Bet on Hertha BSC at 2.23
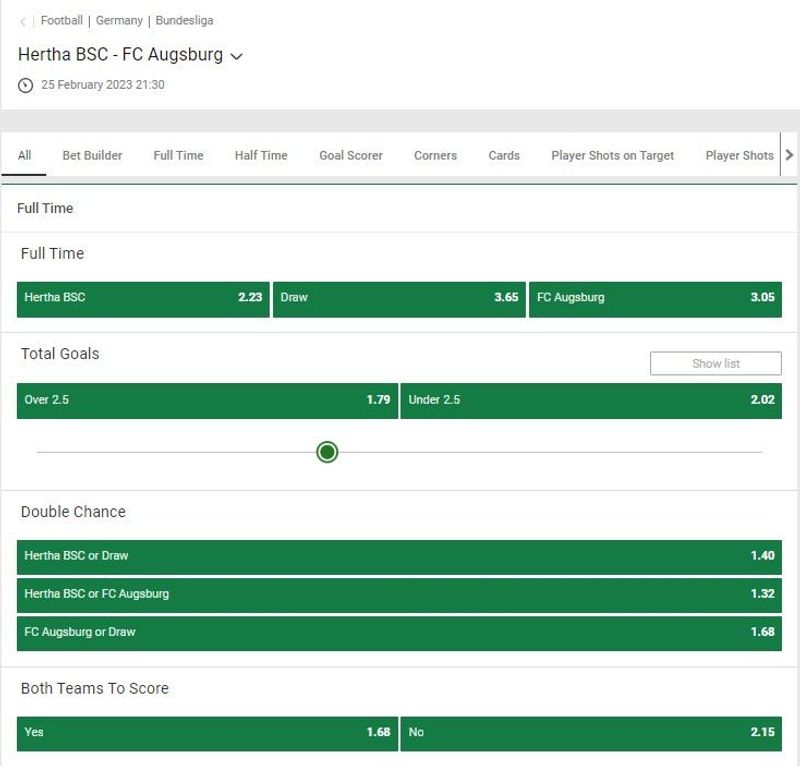The image size is (800, 766). click(143, 300)
